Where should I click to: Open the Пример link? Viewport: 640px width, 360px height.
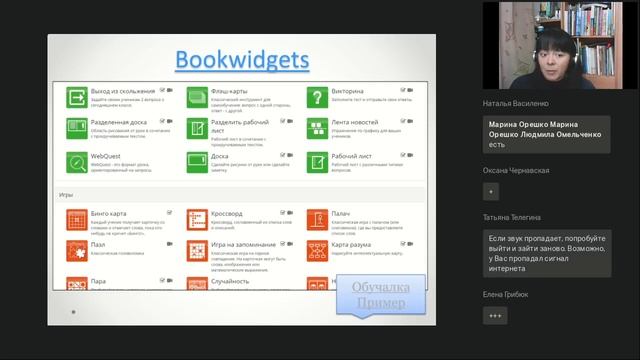pyautogui.click(x=381, y=303)
